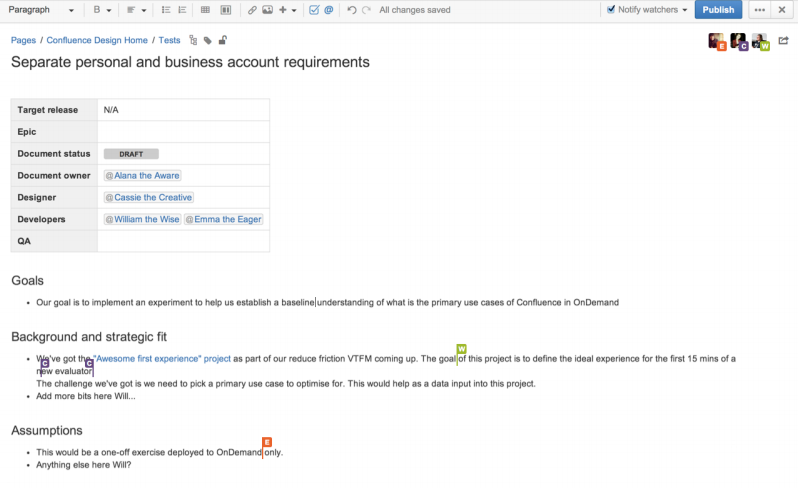This screenshot has width=798, height=488.
Task: Click the Target release header cell
Action: click(x=54, y=110)
